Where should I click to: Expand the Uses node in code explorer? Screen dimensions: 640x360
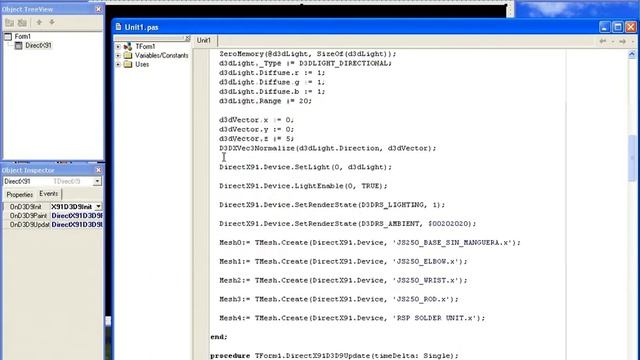[118, 64]
